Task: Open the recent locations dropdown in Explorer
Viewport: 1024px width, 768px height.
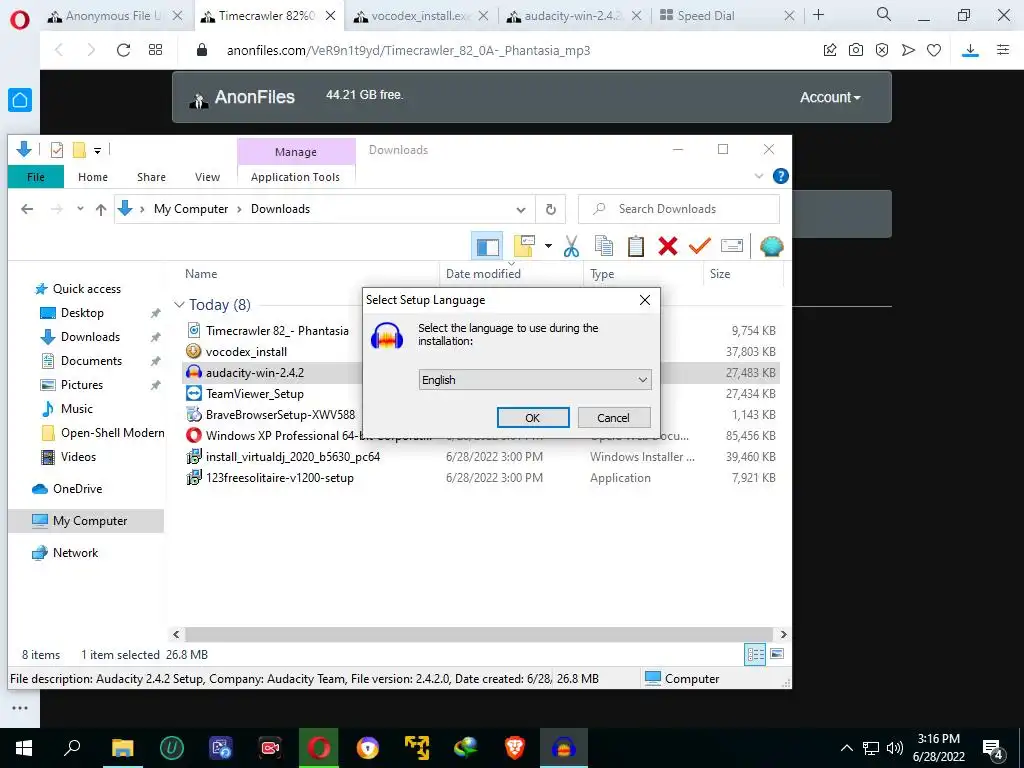Action: (x=80, y=209)
